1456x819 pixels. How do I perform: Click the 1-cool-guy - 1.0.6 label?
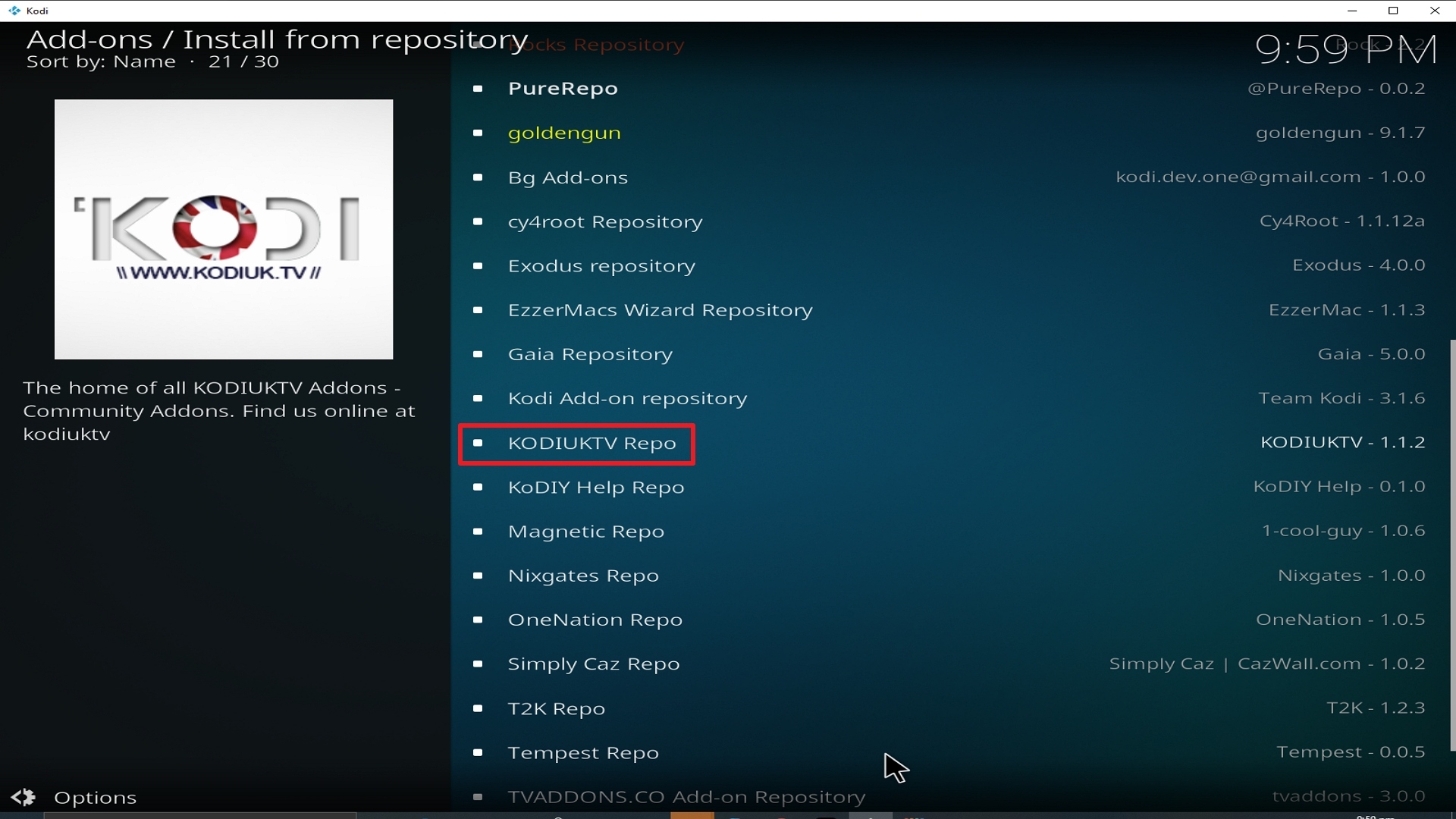(1343, 531)
